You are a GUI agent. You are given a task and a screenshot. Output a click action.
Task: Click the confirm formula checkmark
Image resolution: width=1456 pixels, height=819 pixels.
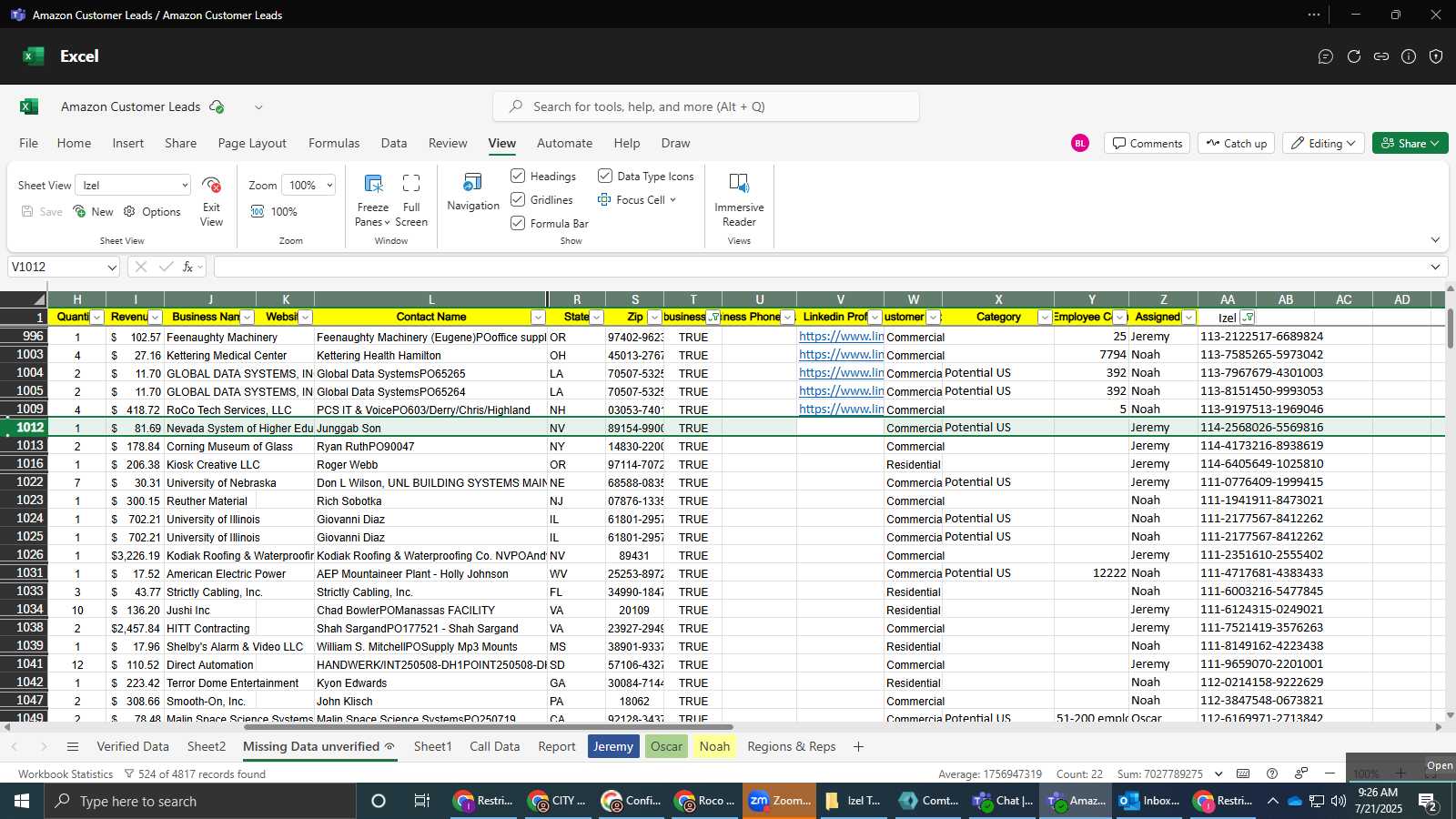point(166,267)
